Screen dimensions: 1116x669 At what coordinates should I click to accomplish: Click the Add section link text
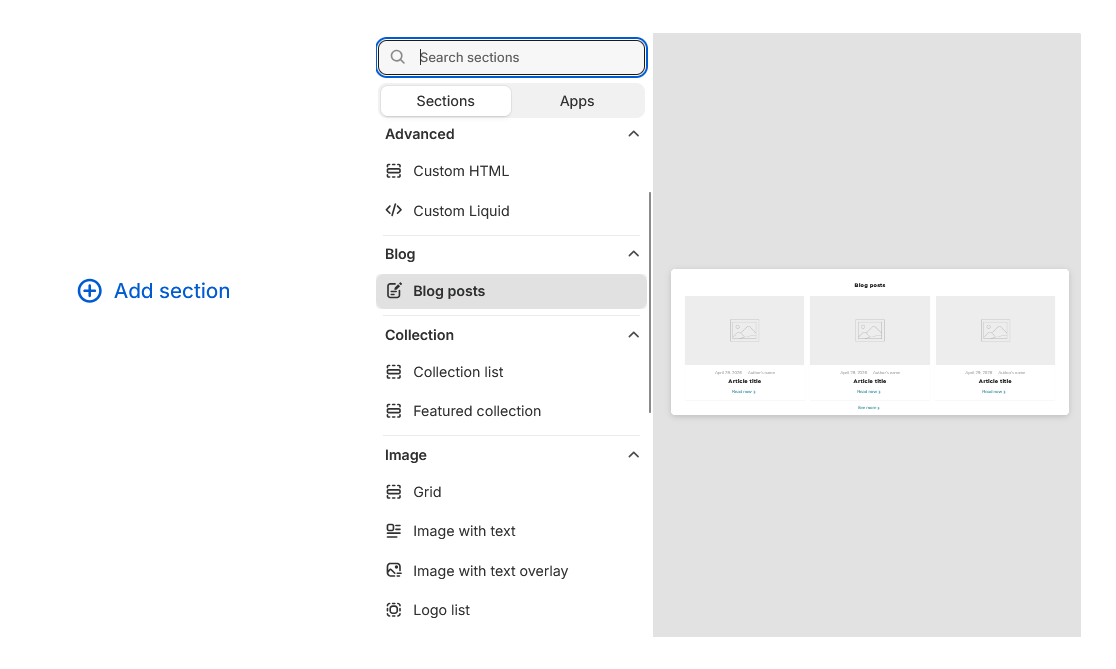172,290
